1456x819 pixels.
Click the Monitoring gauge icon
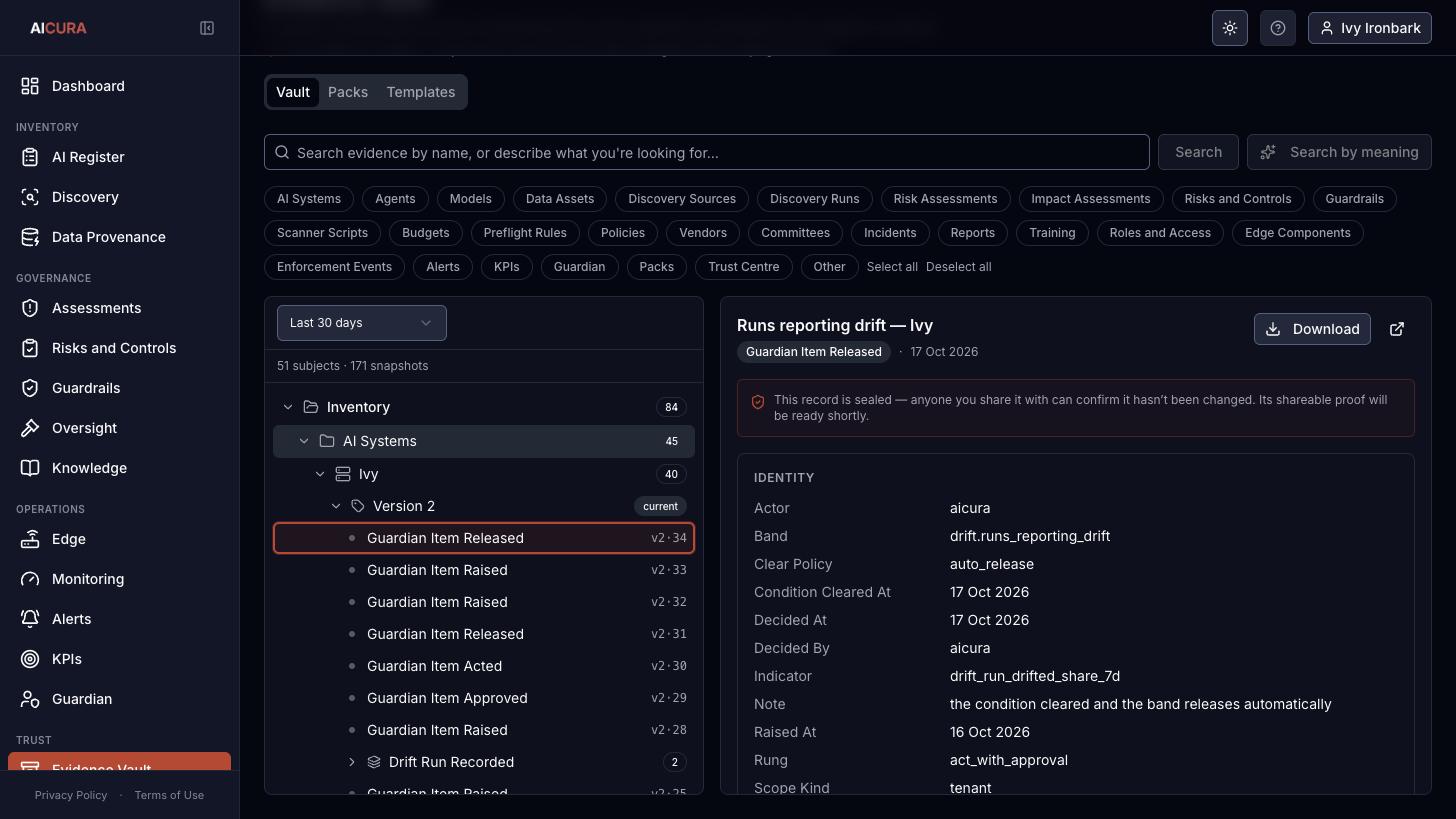click(x=30, y=579)
